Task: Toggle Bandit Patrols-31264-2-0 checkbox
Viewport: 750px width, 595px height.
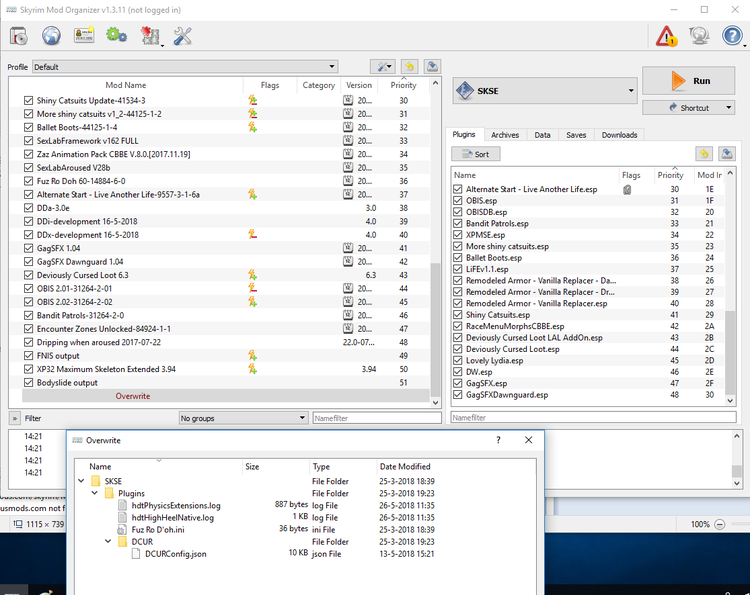Action: click(28, 315)
